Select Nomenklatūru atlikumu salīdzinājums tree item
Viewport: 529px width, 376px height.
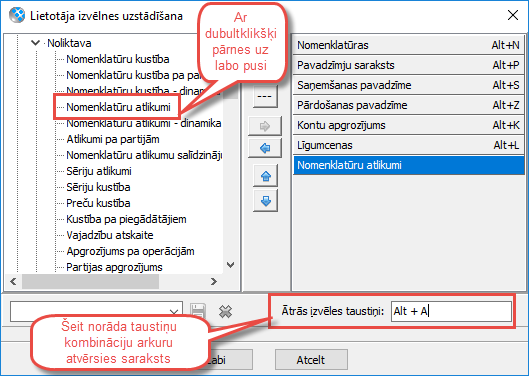[144, 155]
